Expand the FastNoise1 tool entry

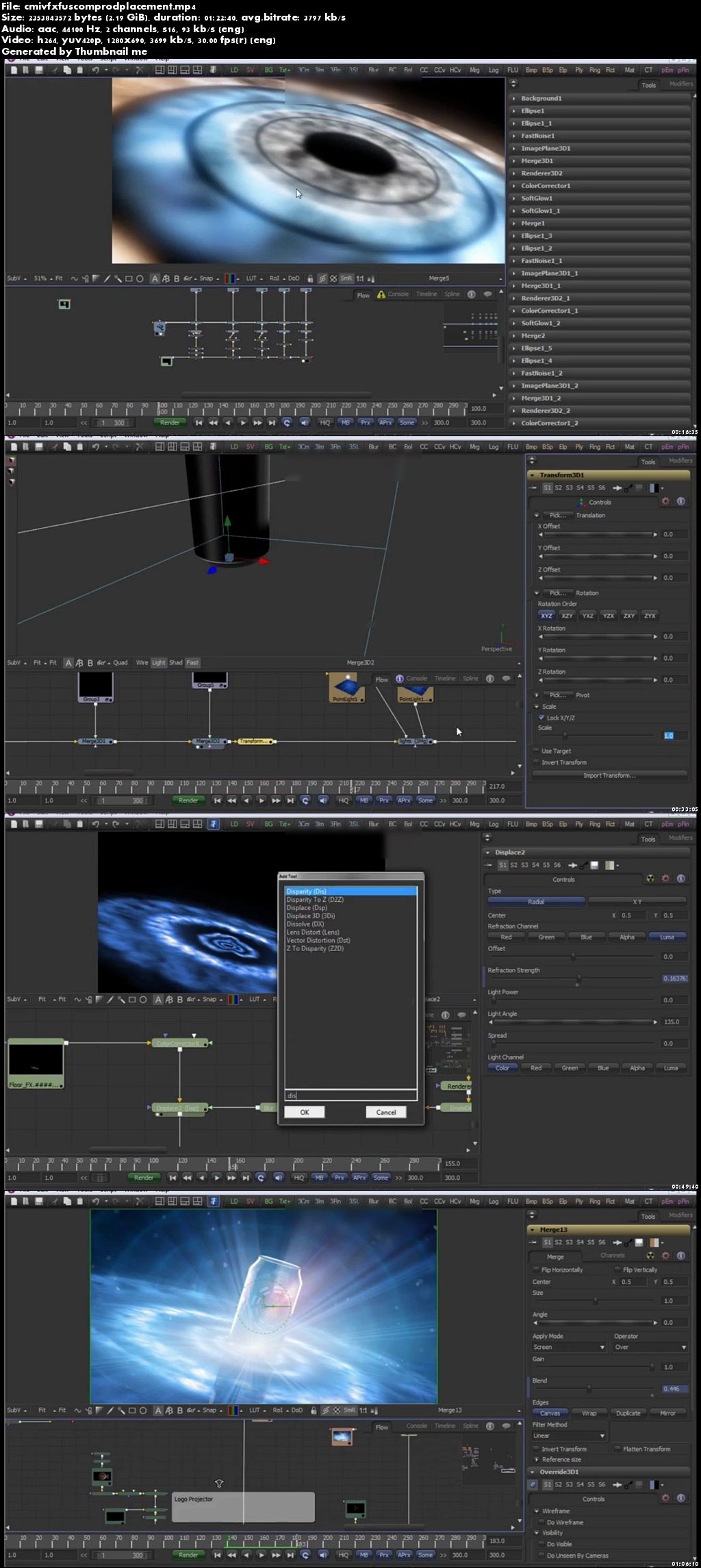[x=514, y=136]
